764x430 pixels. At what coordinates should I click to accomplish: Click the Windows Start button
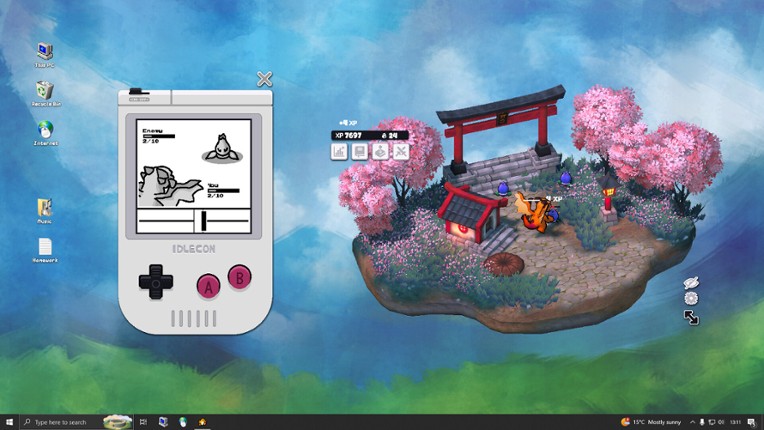(9, 422)
